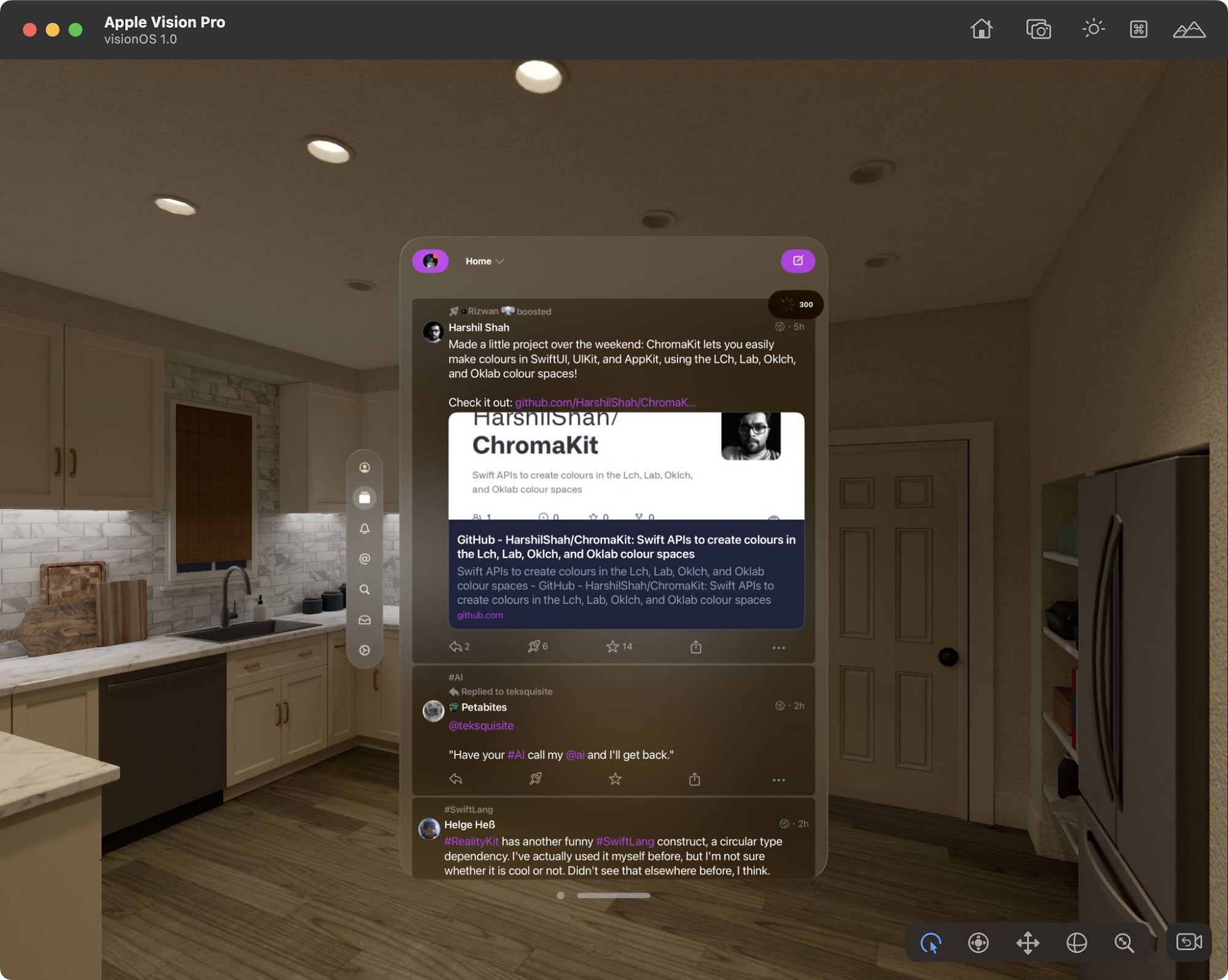1228x980 pixels.
Task: Select the pointer interact tool
Action: pos(931,942)
